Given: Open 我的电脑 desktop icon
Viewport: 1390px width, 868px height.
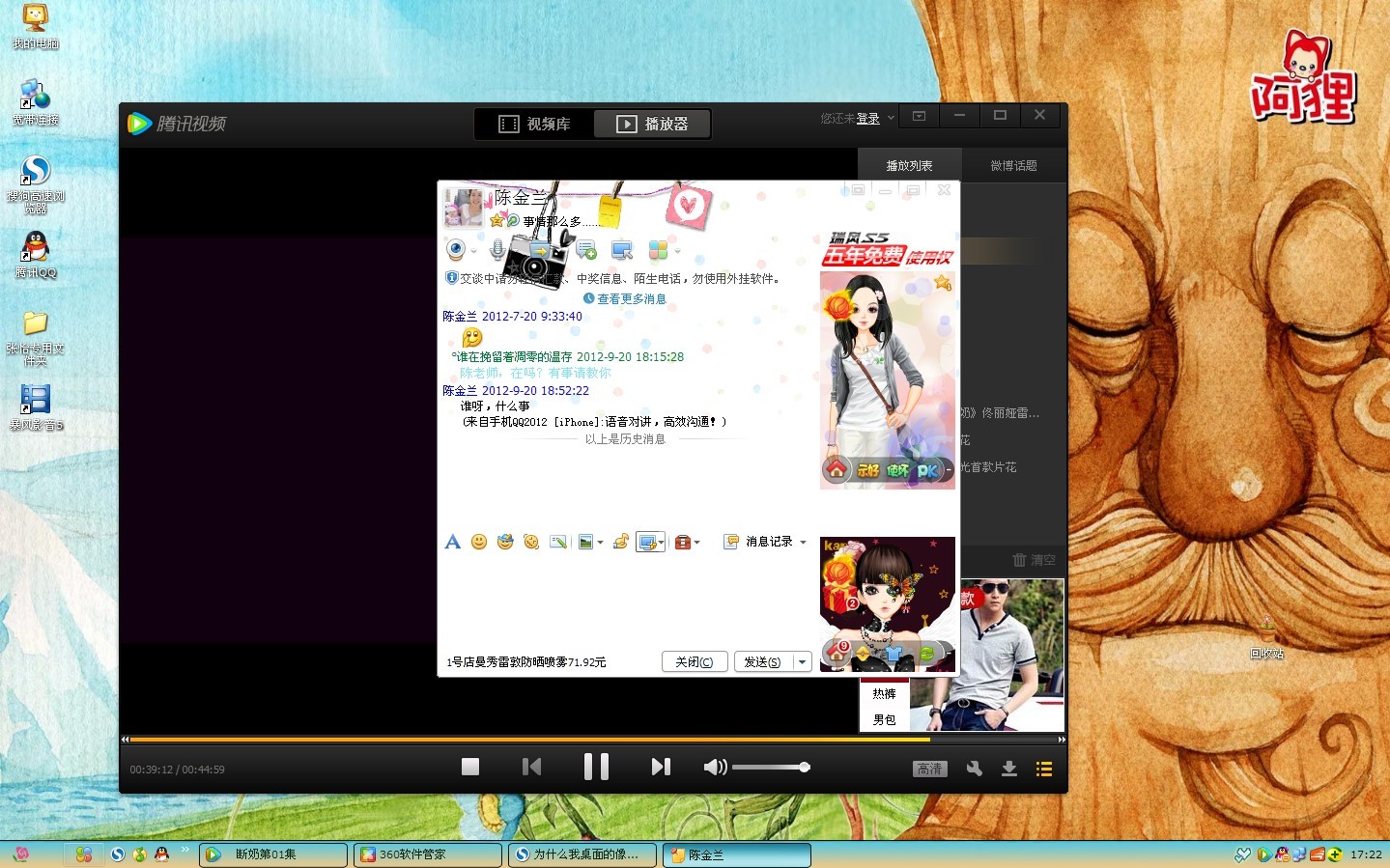Looking at the screenshot, I should point(36,26).
